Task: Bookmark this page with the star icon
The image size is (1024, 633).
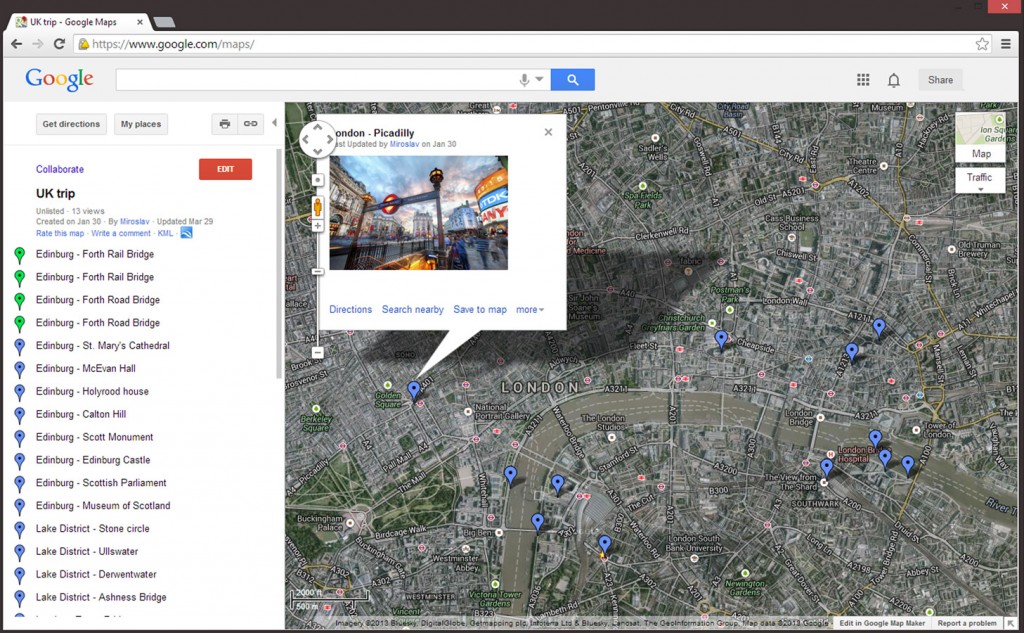Action: pos(982,44)
